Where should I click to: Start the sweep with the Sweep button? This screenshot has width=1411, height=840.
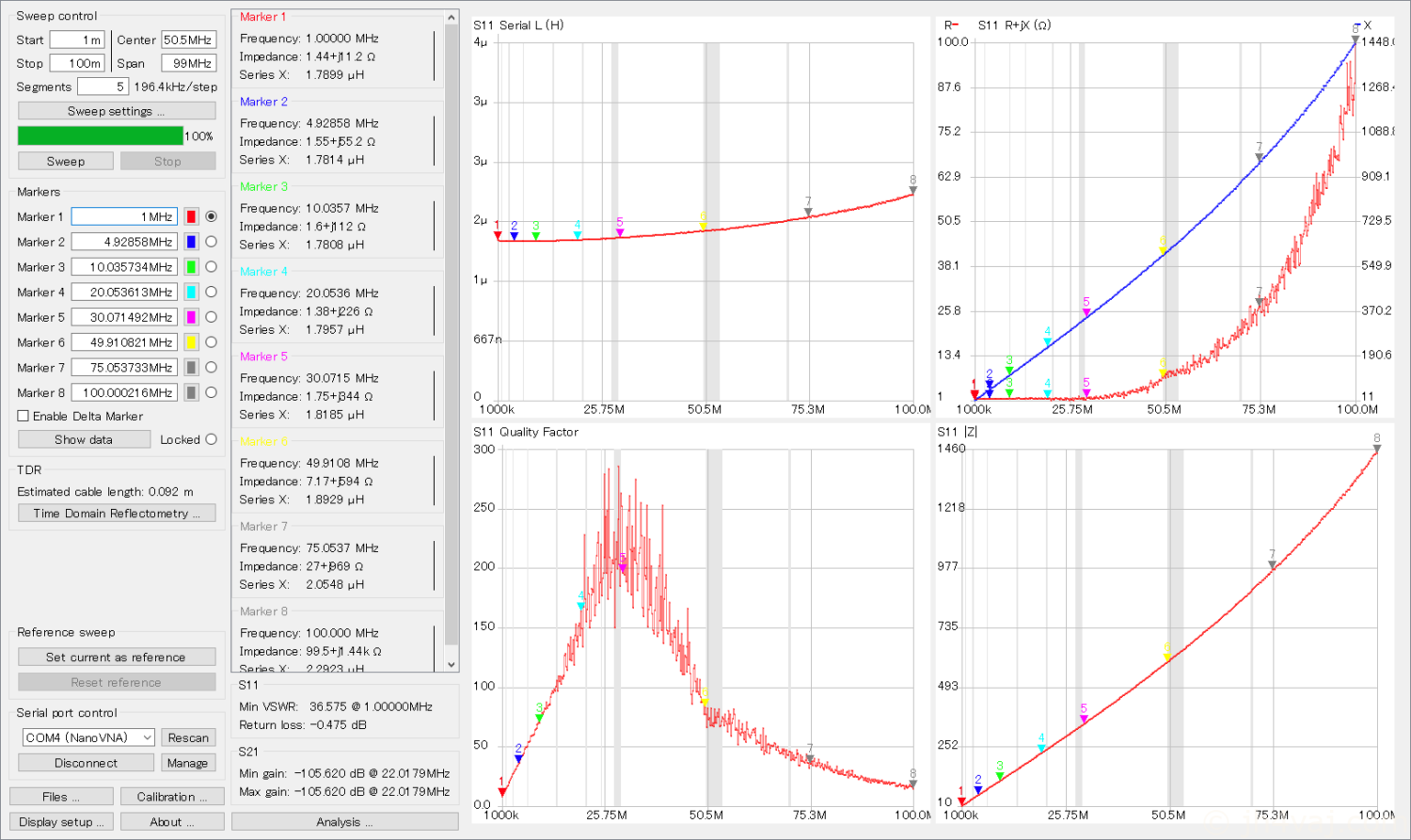(66, 161)
